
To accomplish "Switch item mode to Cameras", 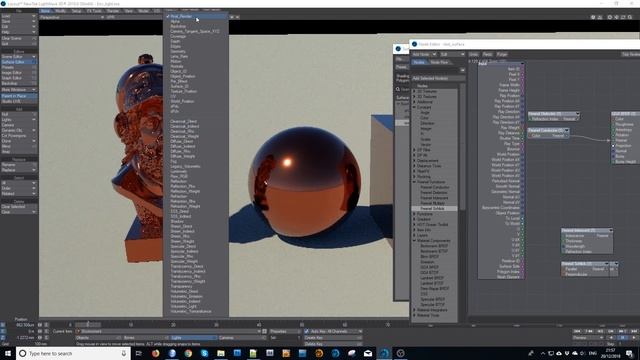I will pos(241,338).
